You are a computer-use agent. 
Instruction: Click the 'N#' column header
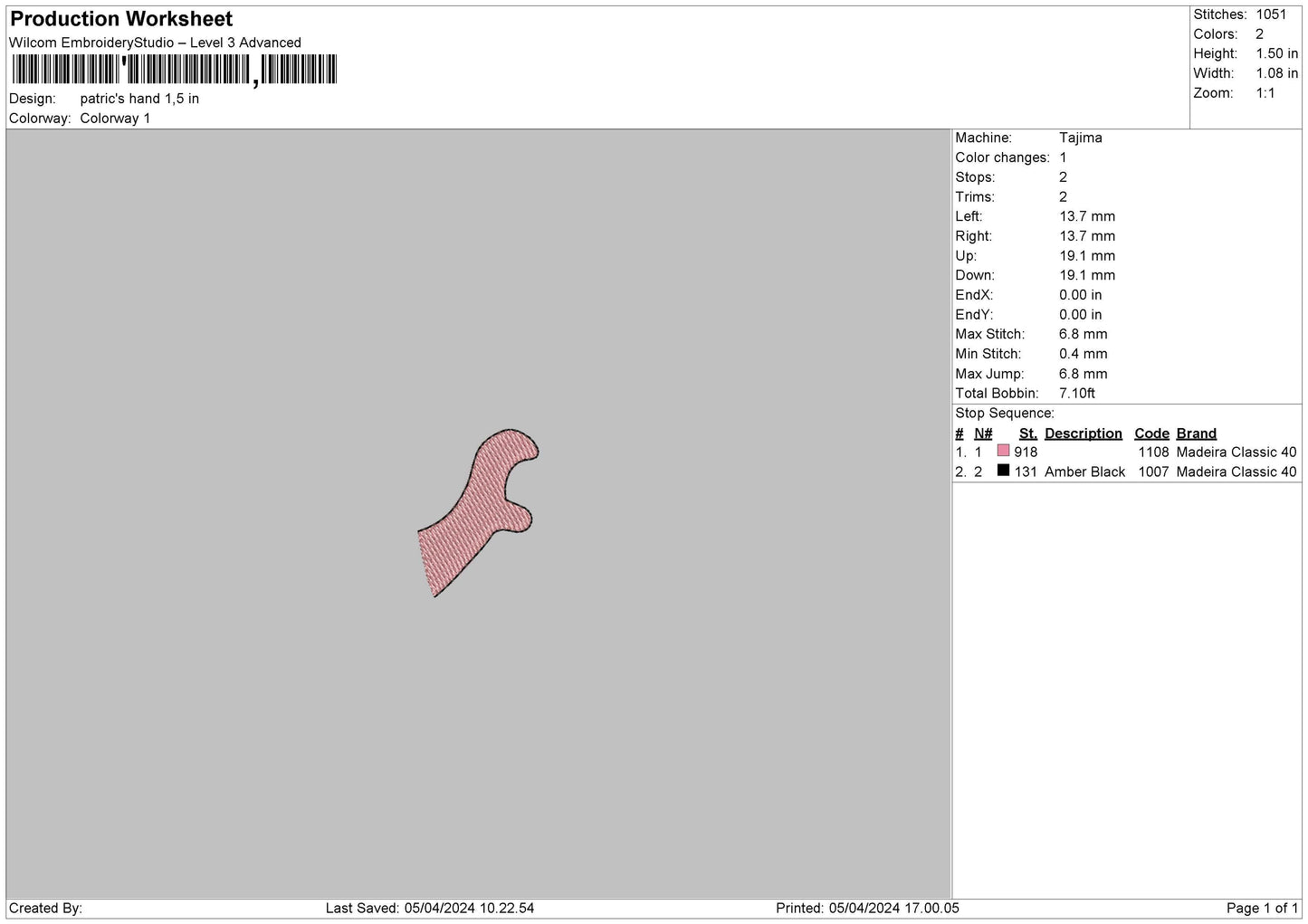click(983, 433)
